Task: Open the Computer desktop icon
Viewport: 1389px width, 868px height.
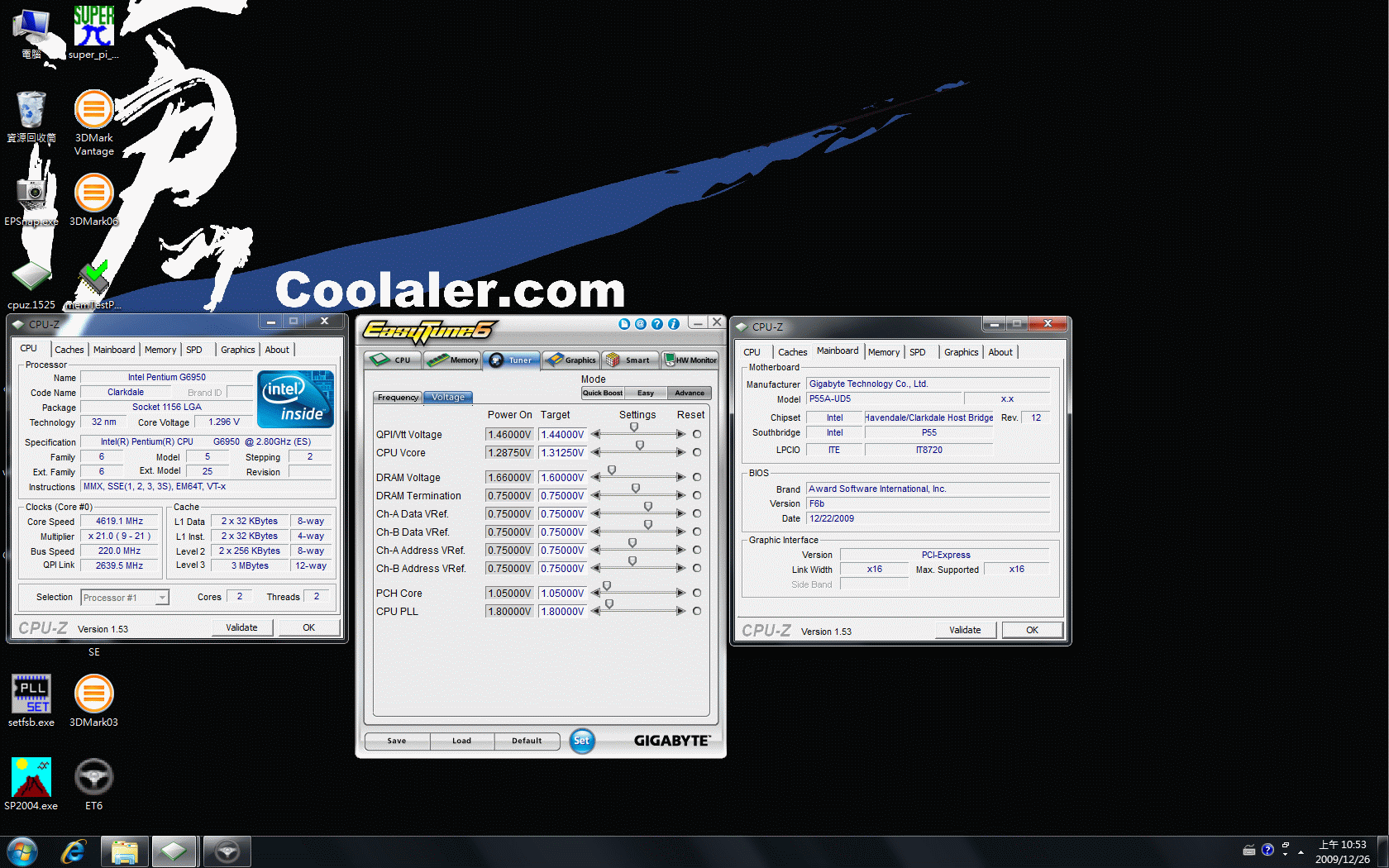Action: [31, 32]
